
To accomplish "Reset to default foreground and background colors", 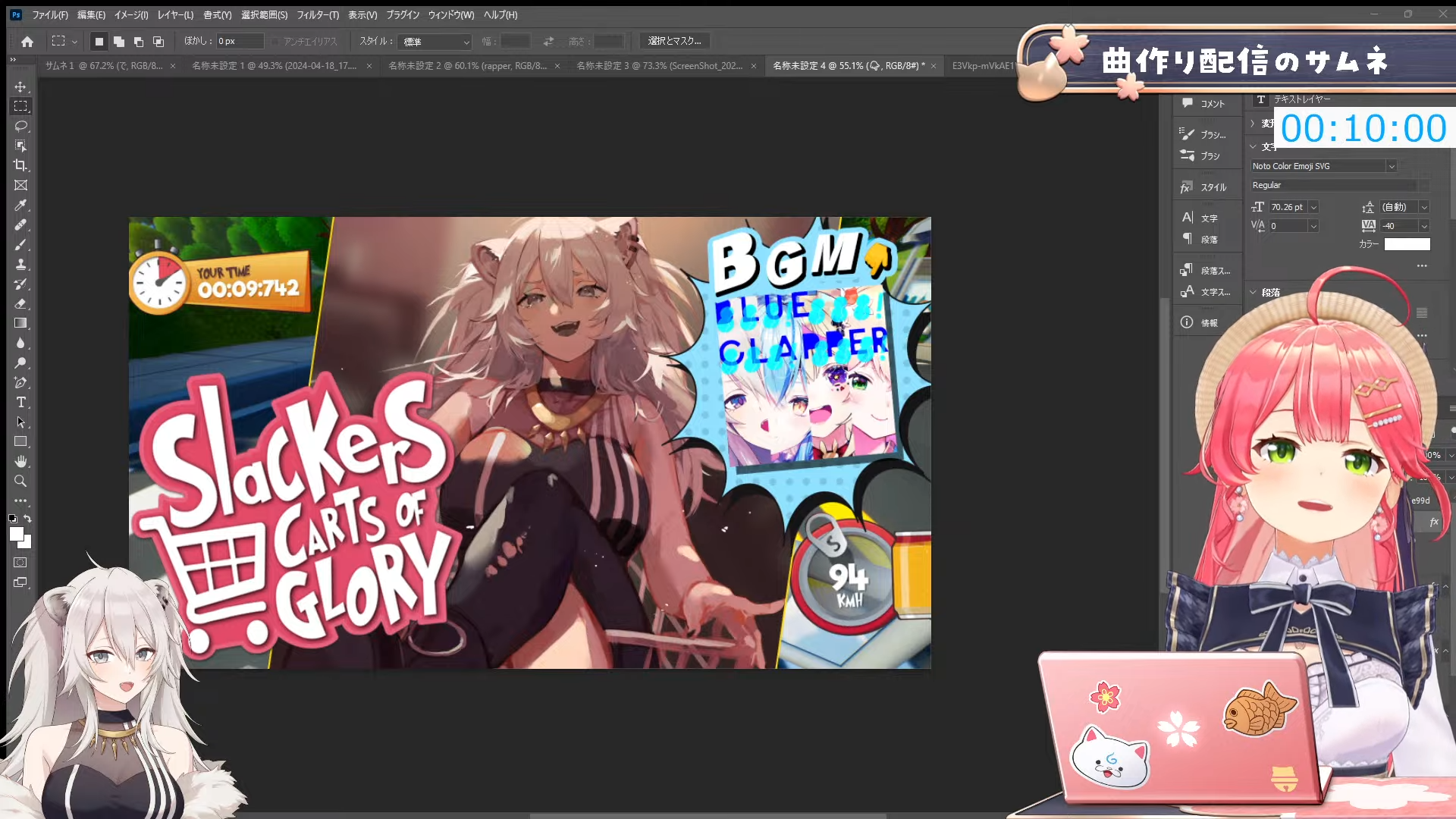I will pos(13,519).
